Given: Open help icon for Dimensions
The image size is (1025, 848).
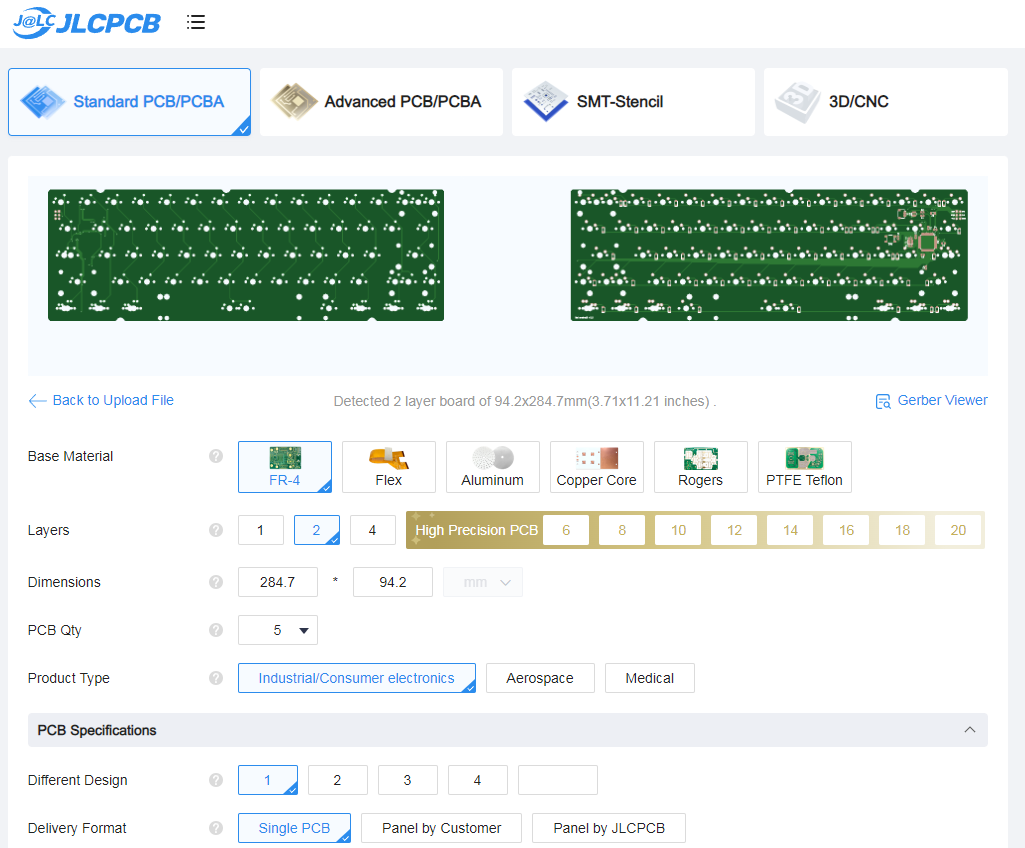Looking at the screenshot, I should pos(216,582).
